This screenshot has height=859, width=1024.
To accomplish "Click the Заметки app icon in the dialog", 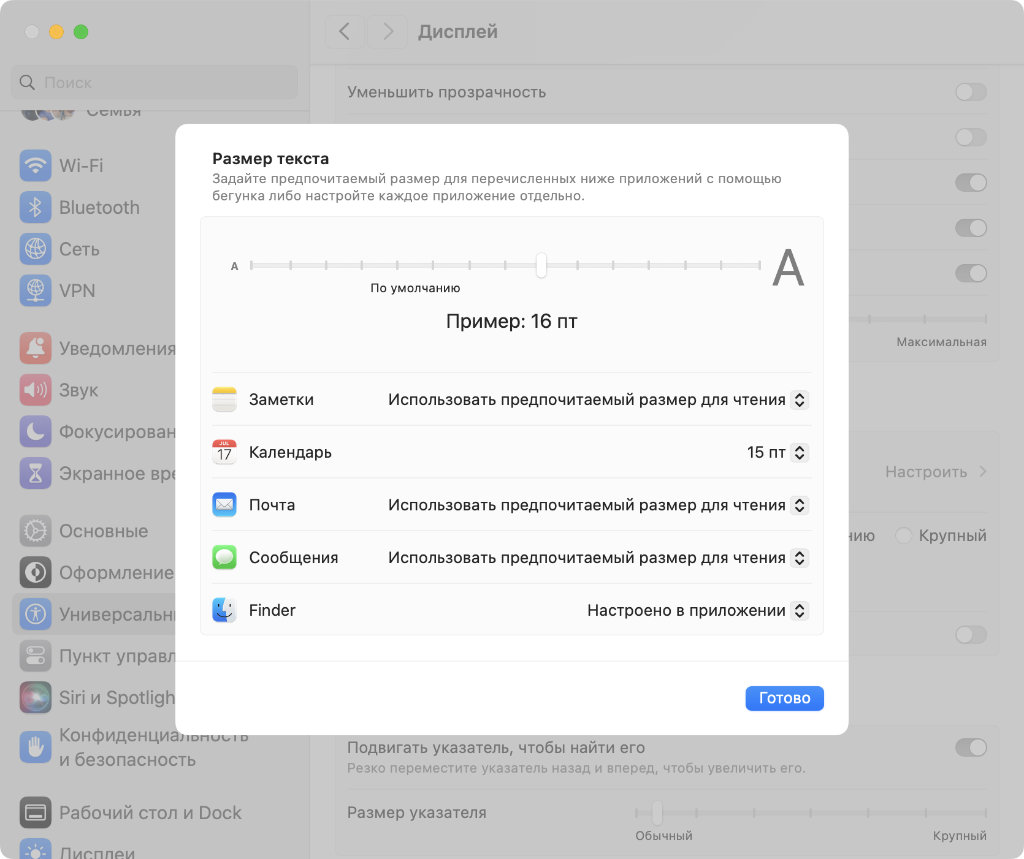I will (224, 399).
